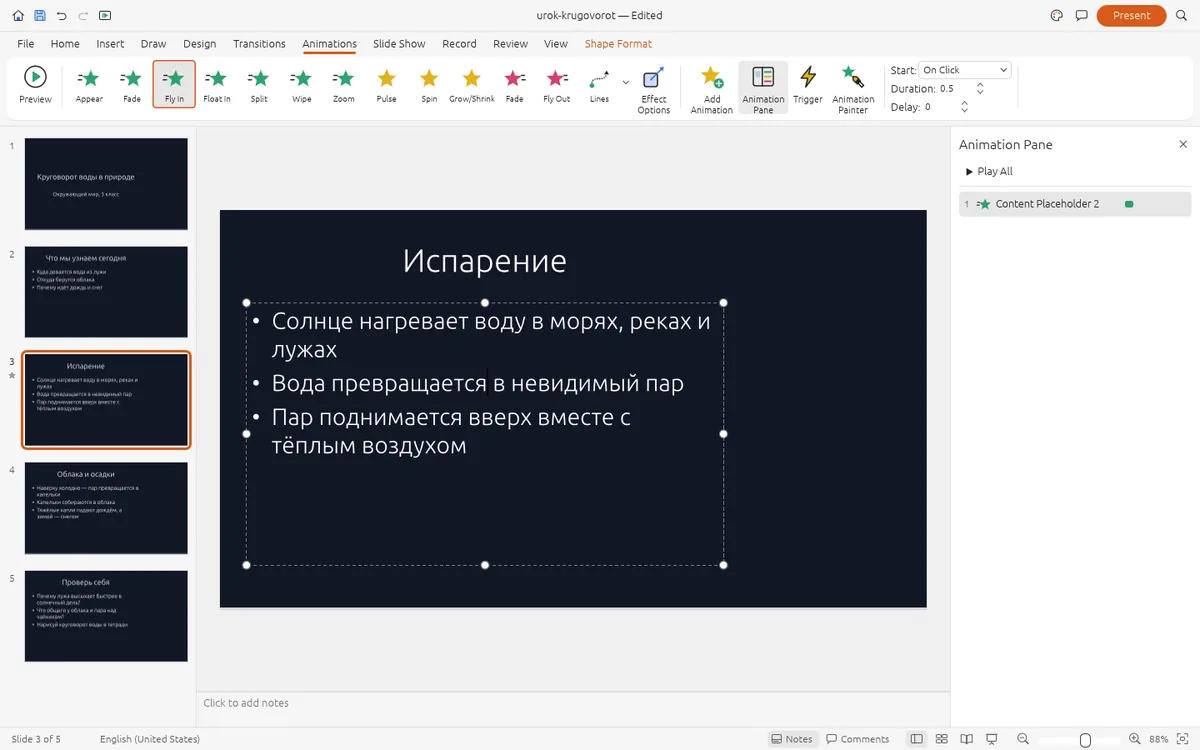Close the Animation Pane
Viewport: 1200px width, 750px height.
(x=1183, y=145)
